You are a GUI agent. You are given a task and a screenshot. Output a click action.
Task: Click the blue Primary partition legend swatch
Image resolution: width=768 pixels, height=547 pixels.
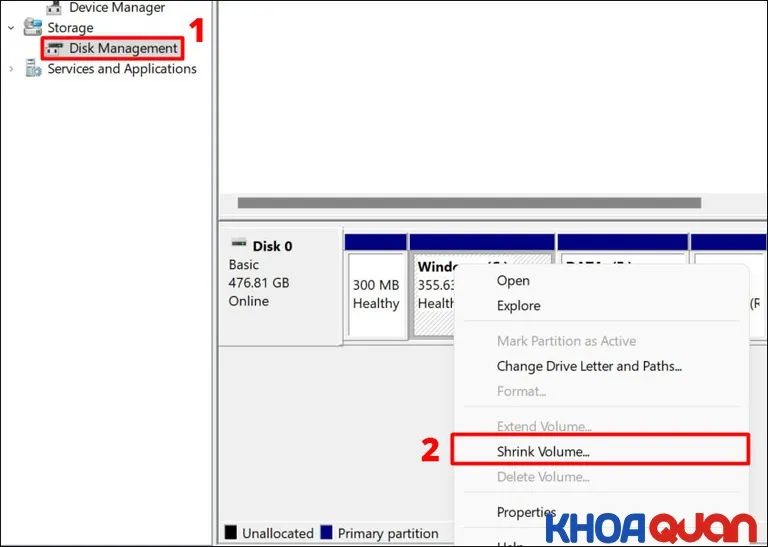point(326,533)
